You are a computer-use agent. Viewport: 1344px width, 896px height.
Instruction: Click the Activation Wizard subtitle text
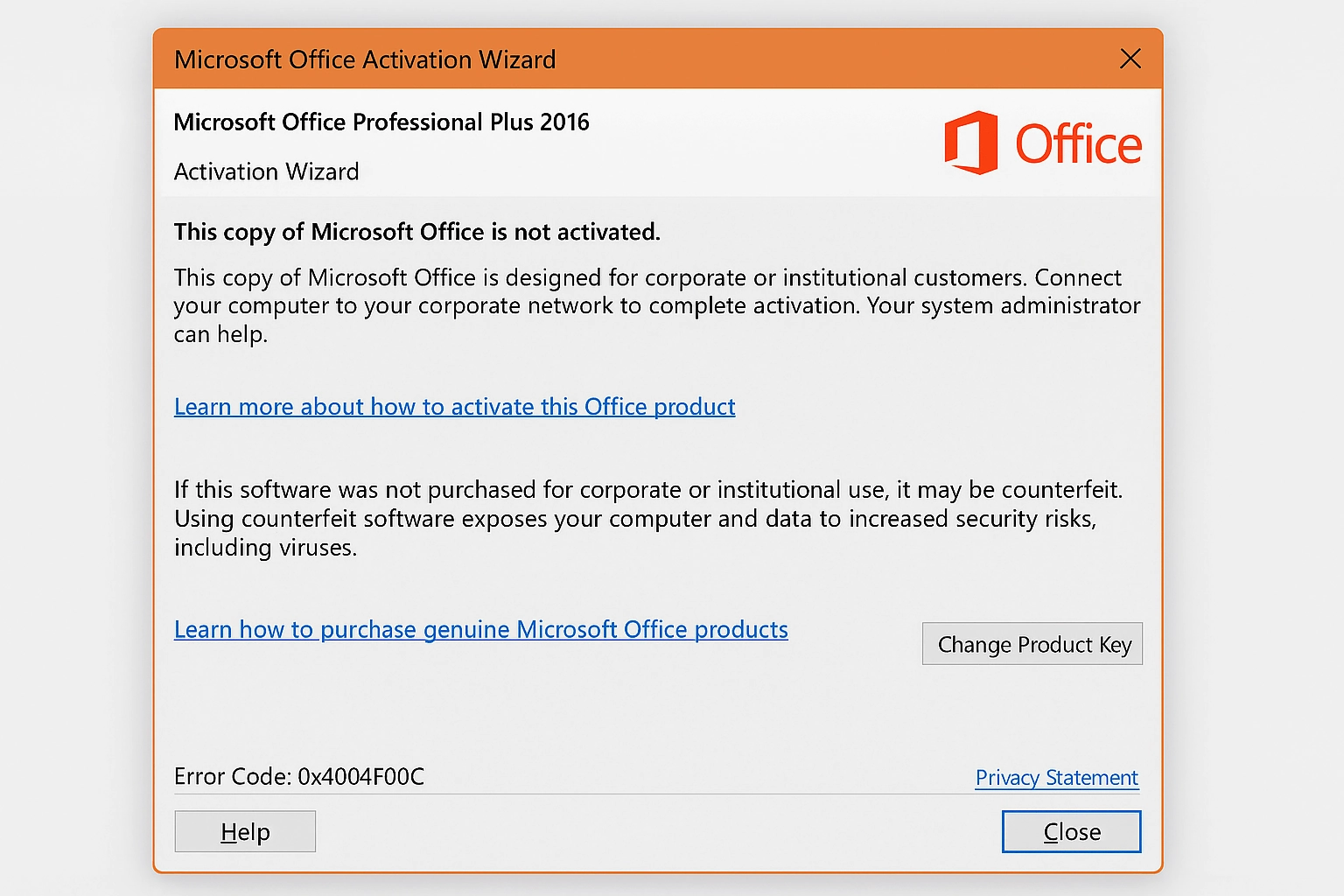[x=266, y=171]
